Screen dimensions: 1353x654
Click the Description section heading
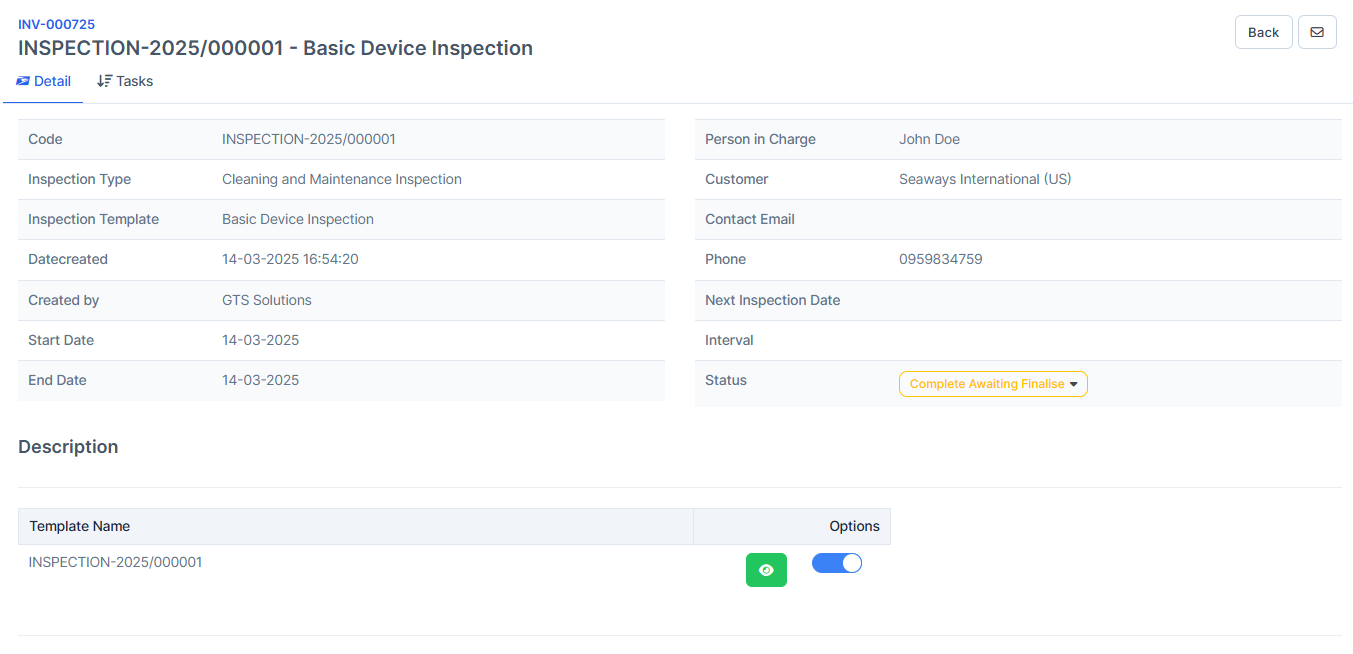(68, 447)
